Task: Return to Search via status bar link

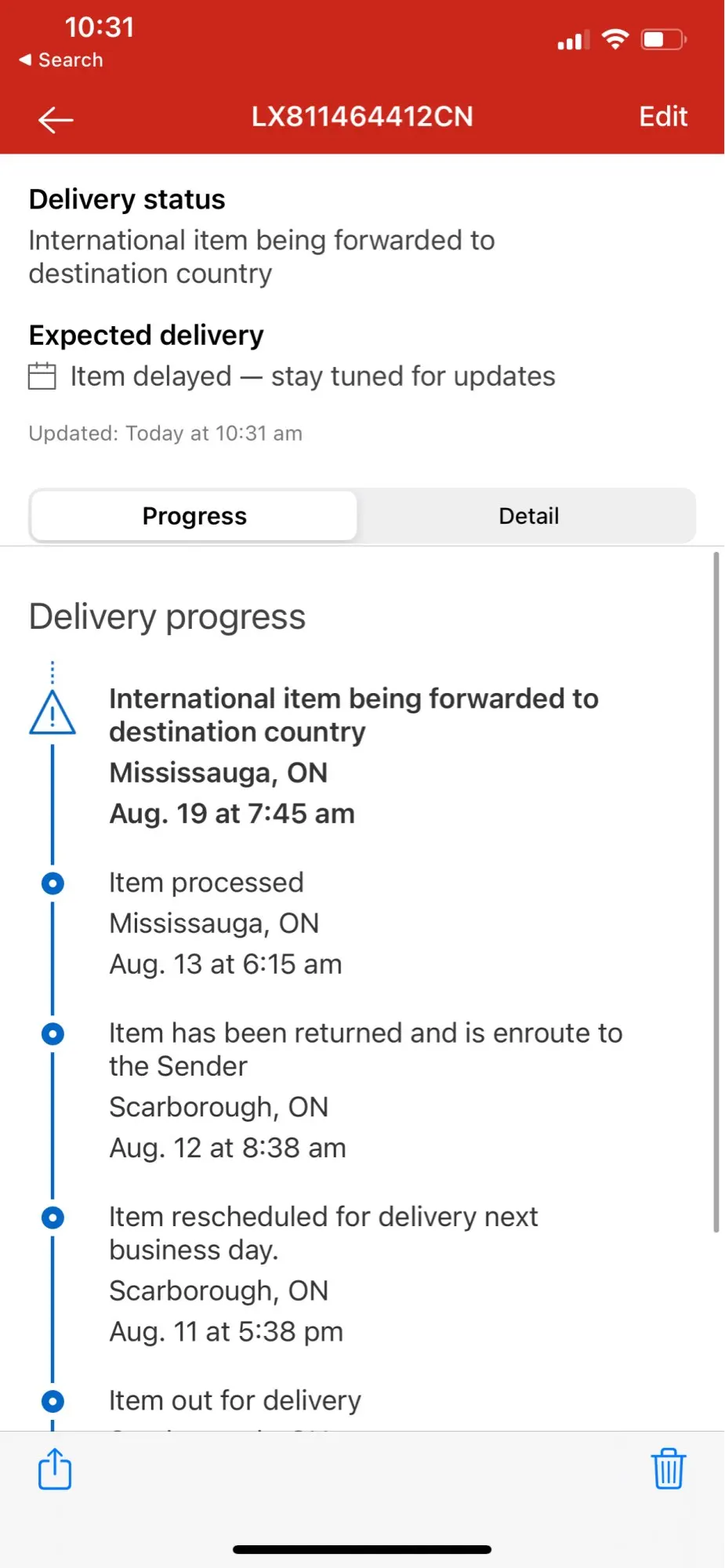Action: click(x=61, y=60)
